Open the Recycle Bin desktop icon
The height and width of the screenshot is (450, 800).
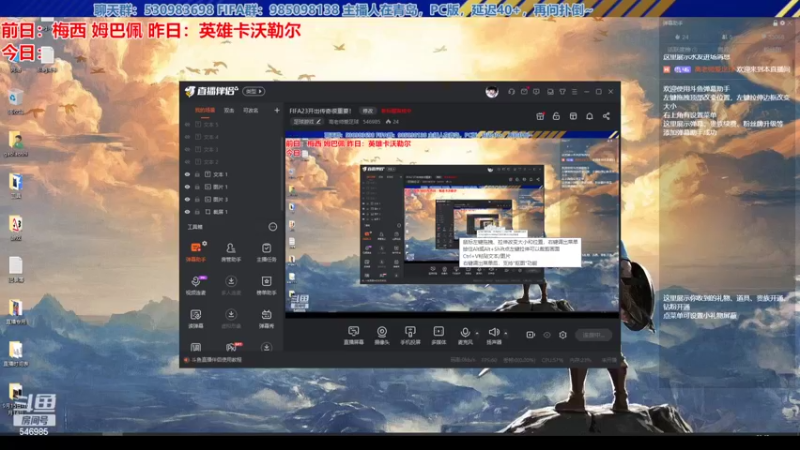coord(15,102)
